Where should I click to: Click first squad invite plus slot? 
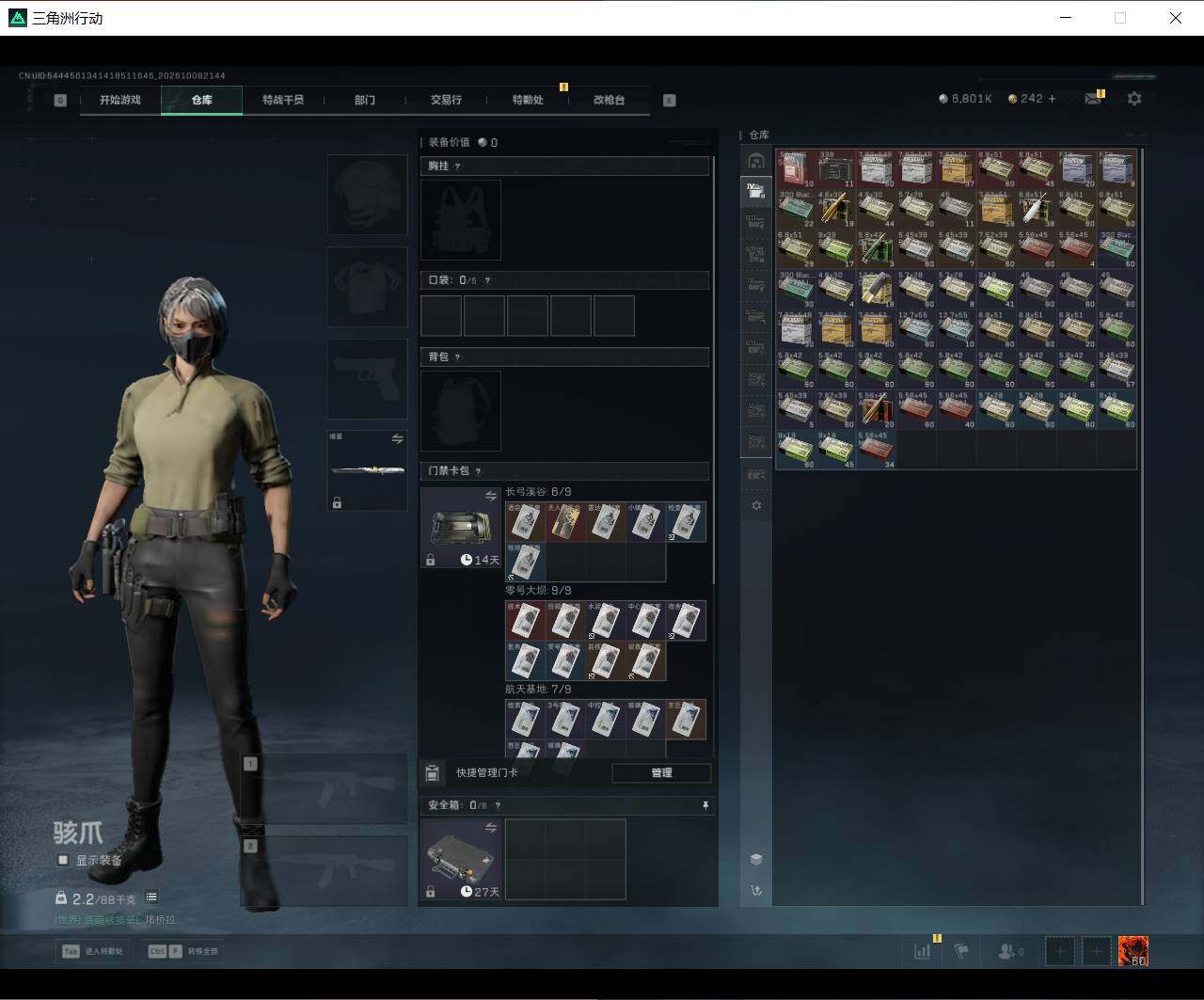1060,951
